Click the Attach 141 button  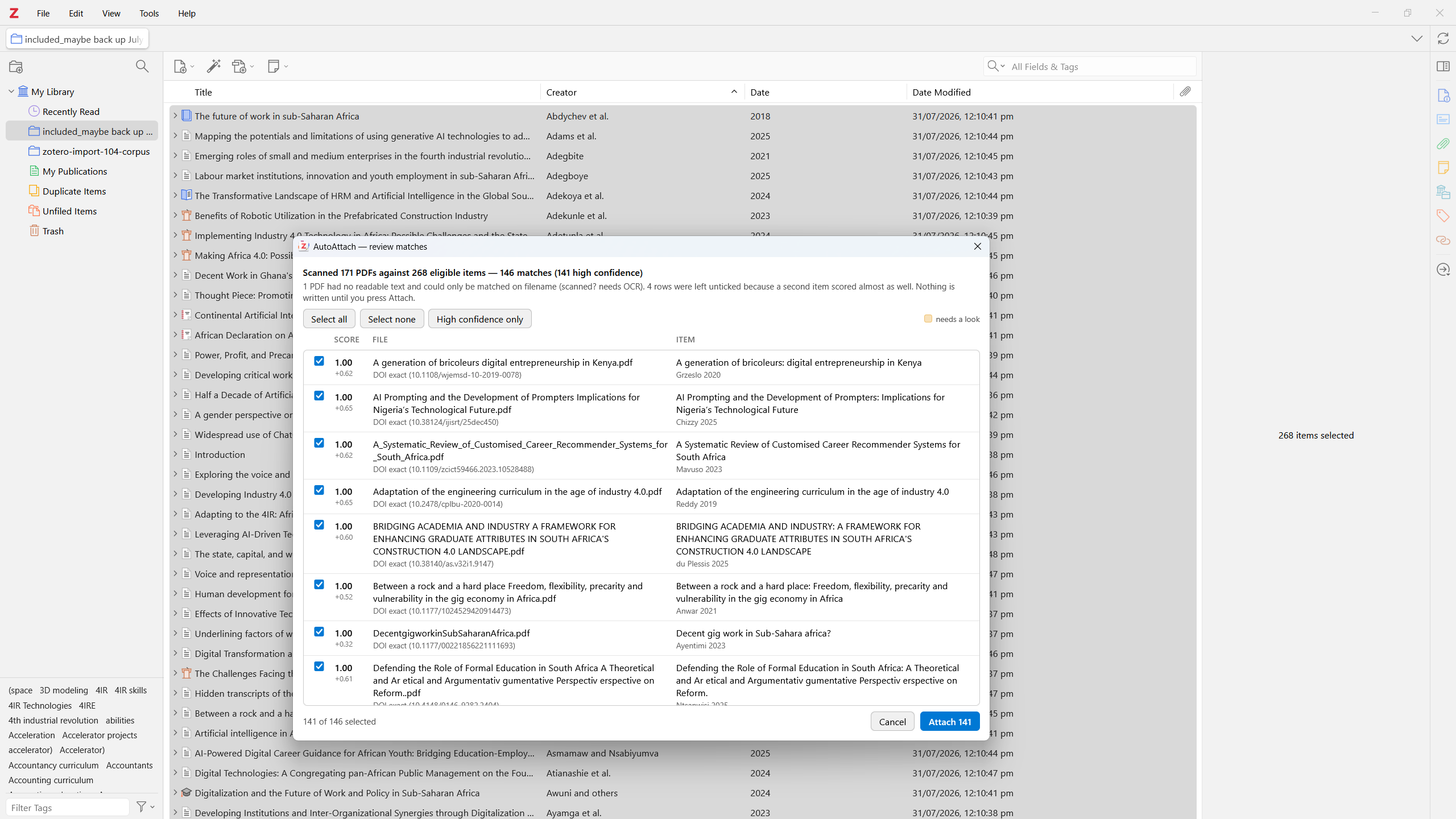pos(950,722)
